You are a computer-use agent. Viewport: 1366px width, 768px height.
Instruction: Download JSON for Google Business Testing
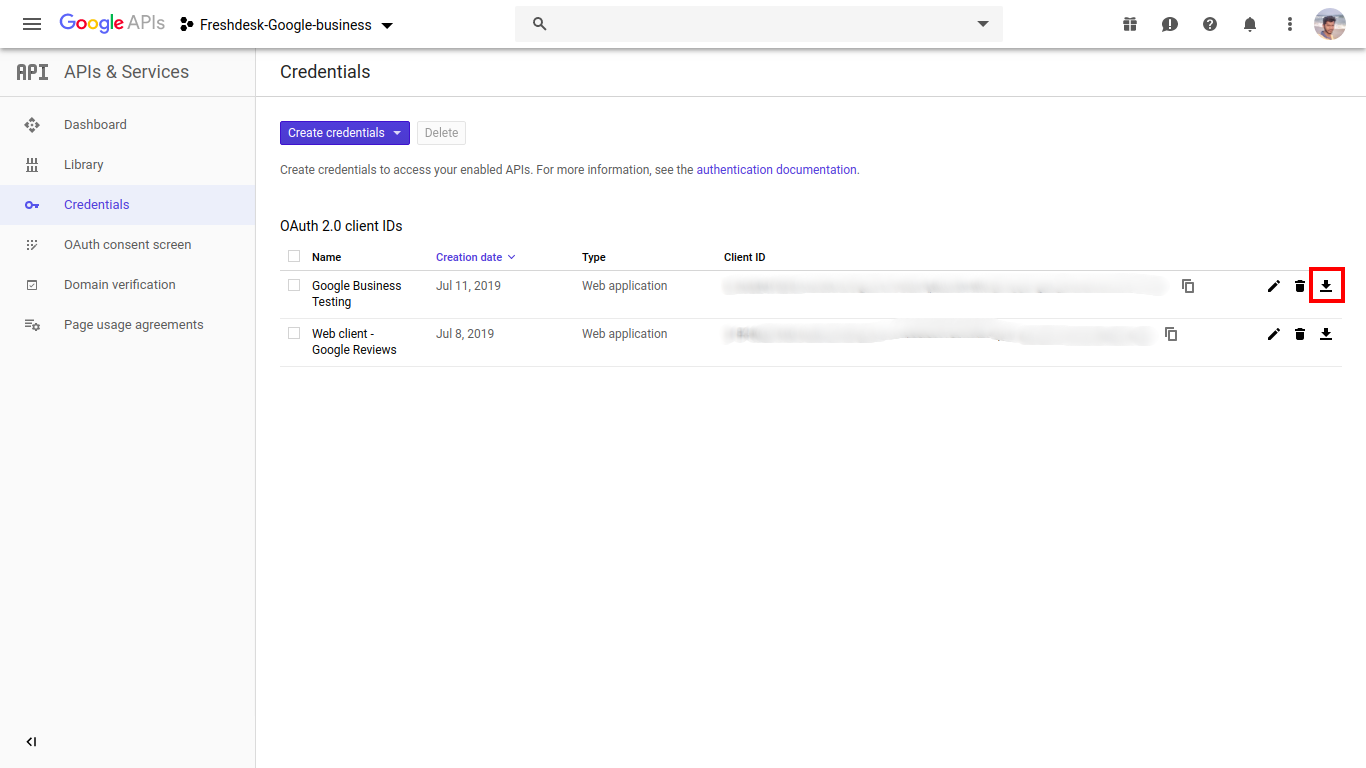click(1326, 286)
